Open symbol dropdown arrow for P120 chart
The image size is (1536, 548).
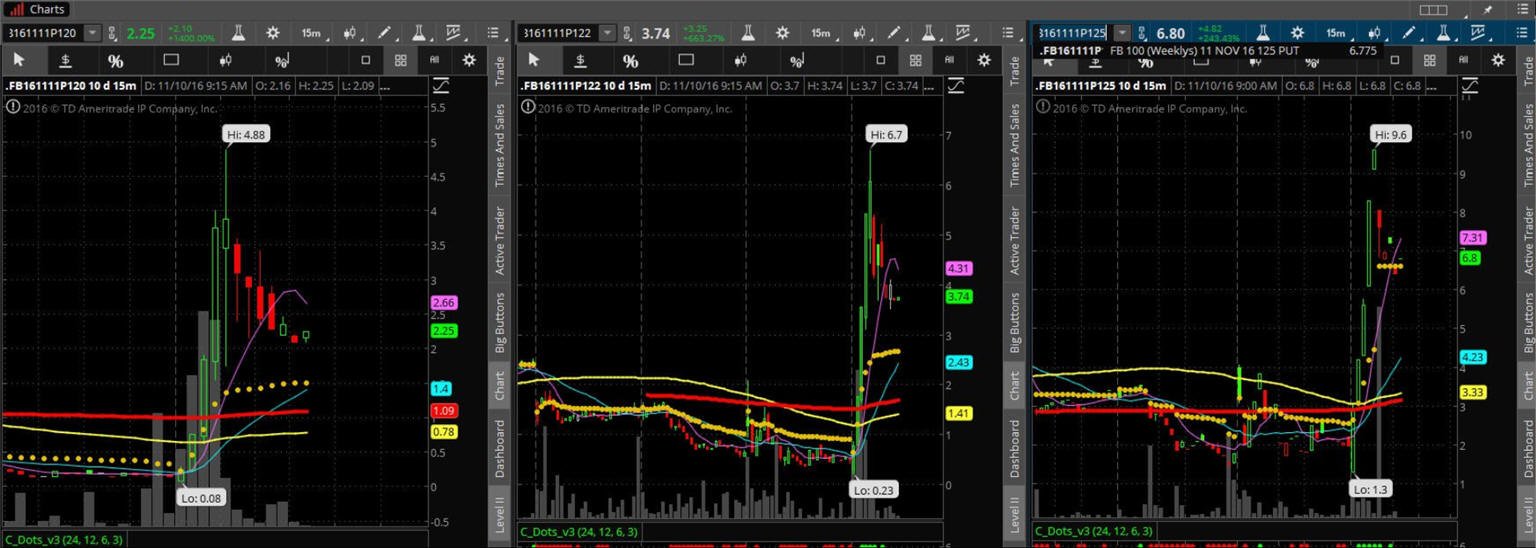pos(92,33)
